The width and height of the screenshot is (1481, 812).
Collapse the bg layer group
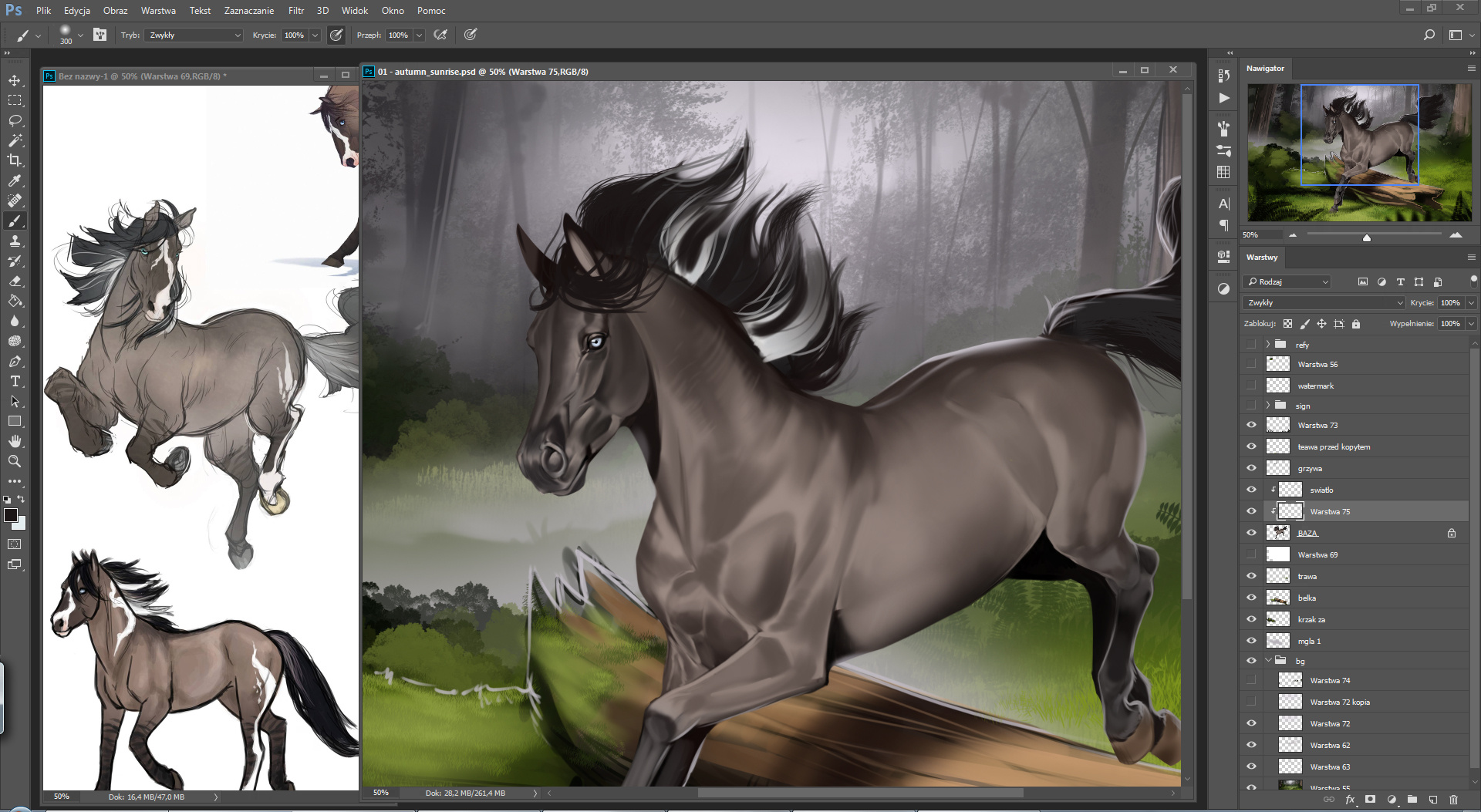click(x=1267, y=661)
